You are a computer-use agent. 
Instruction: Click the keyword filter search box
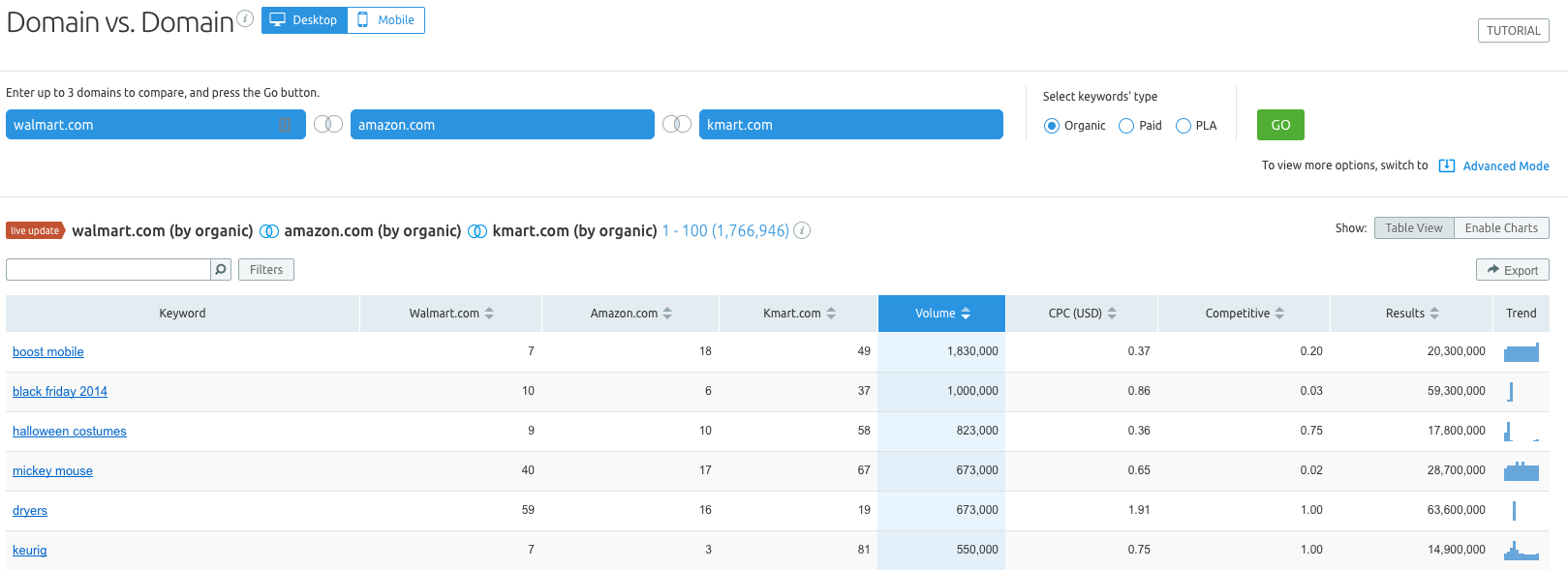(x=108, y=270)
